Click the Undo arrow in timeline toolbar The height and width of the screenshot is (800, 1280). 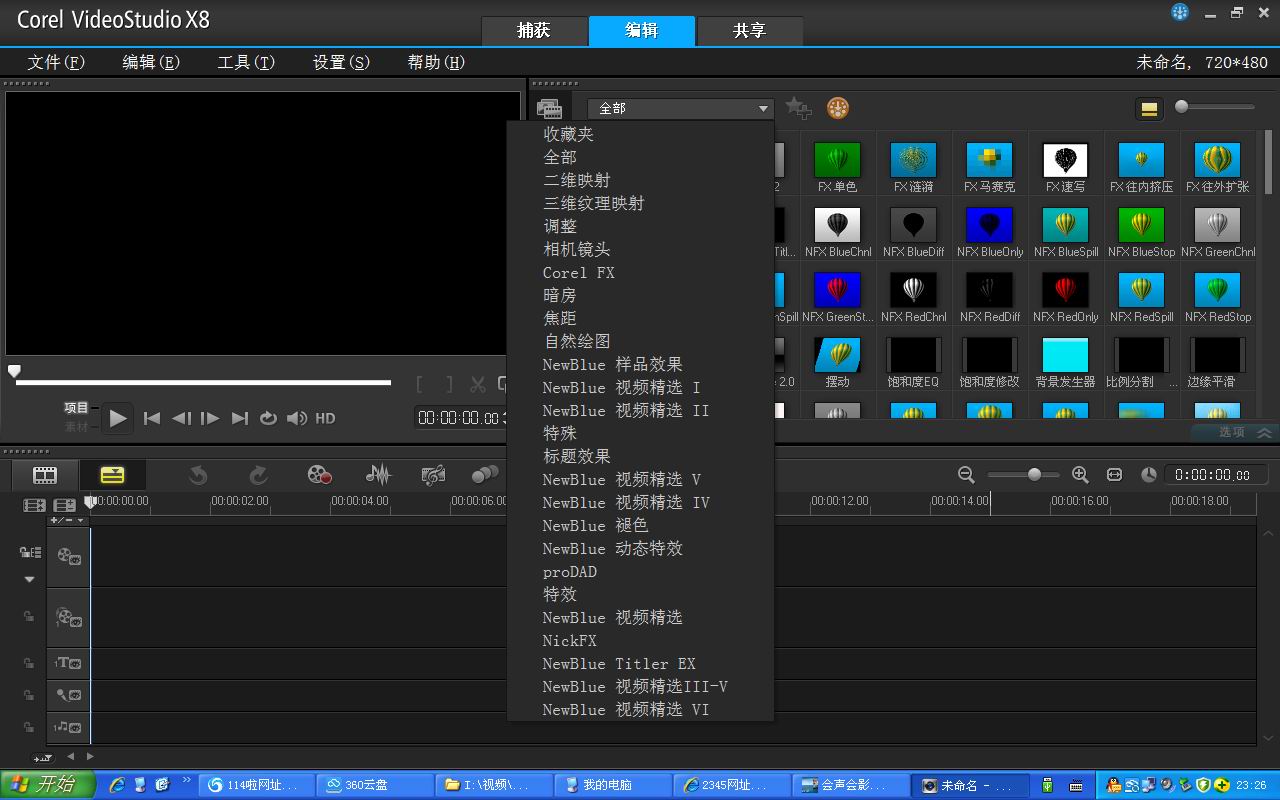coord(198,475)
